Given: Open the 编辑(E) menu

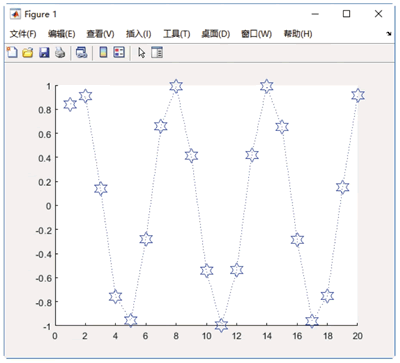Looking at the screenshot, I should (62, 34).
